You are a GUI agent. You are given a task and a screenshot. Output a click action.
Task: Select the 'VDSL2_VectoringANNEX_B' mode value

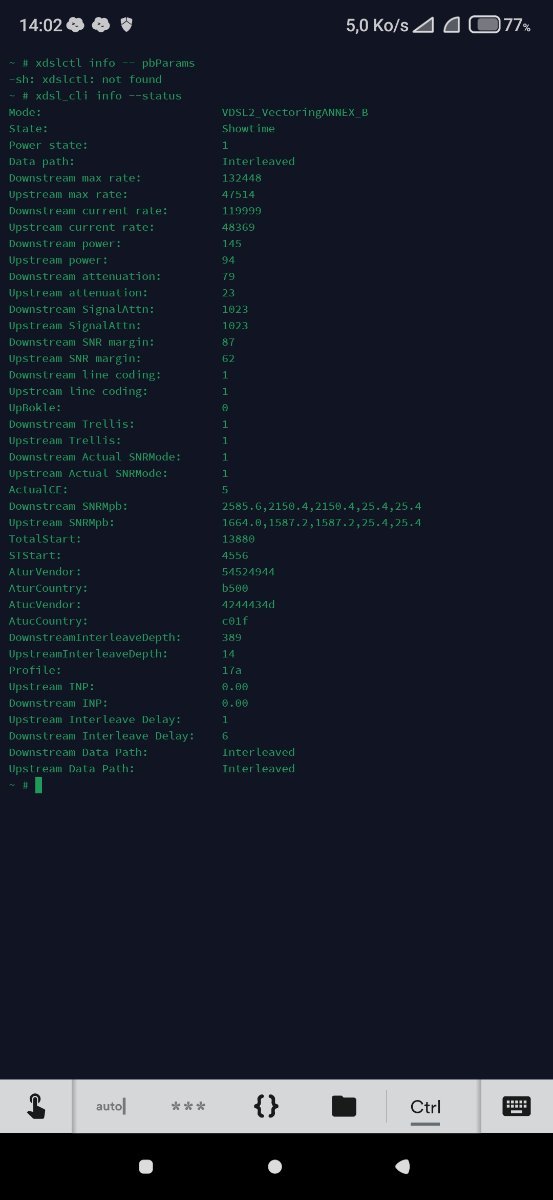point(295,112)
